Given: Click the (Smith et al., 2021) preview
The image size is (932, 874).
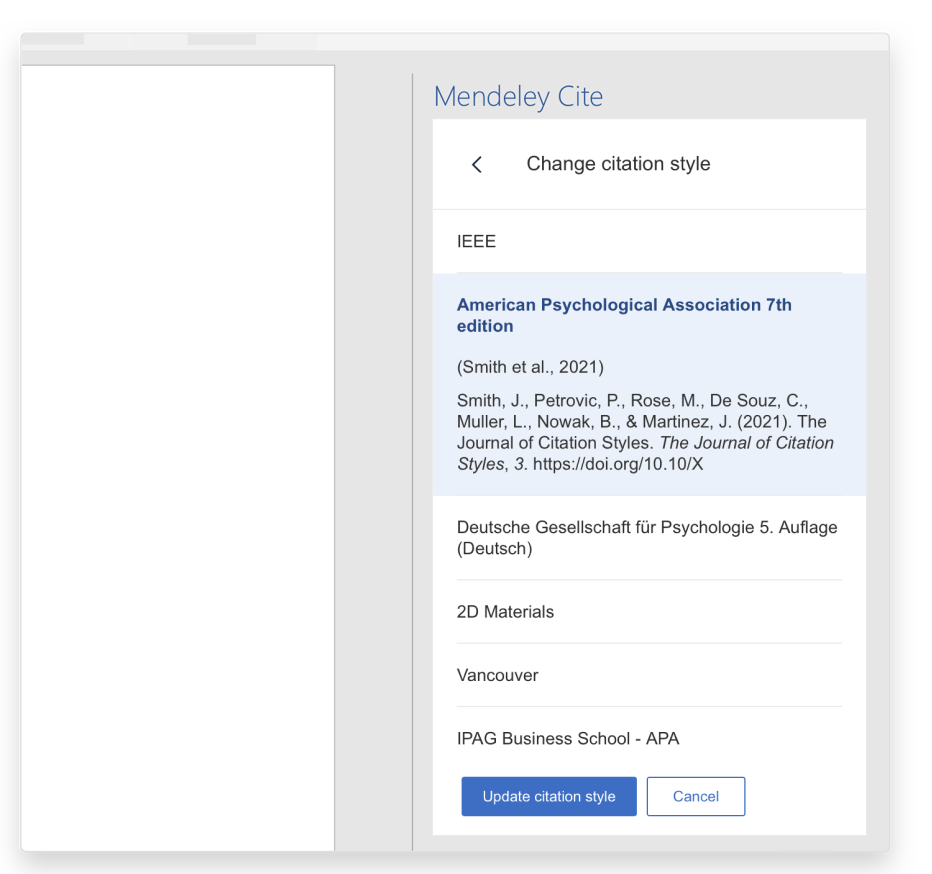Looking at the screenshot, I should coord(530,367).
